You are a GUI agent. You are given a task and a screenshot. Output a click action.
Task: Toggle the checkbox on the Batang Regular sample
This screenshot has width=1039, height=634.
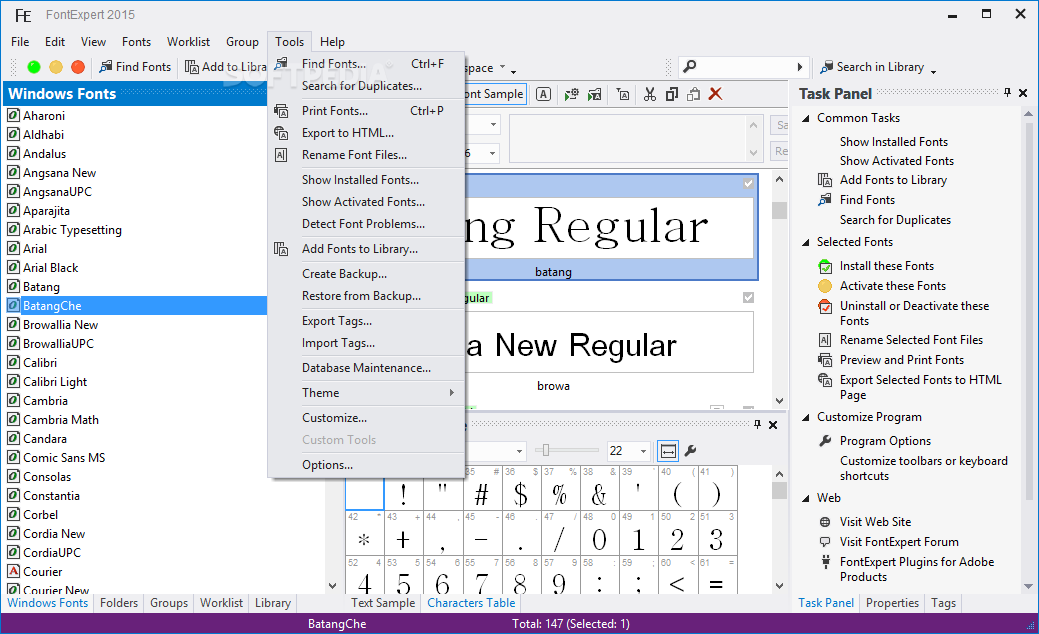(x=748, y=184)
